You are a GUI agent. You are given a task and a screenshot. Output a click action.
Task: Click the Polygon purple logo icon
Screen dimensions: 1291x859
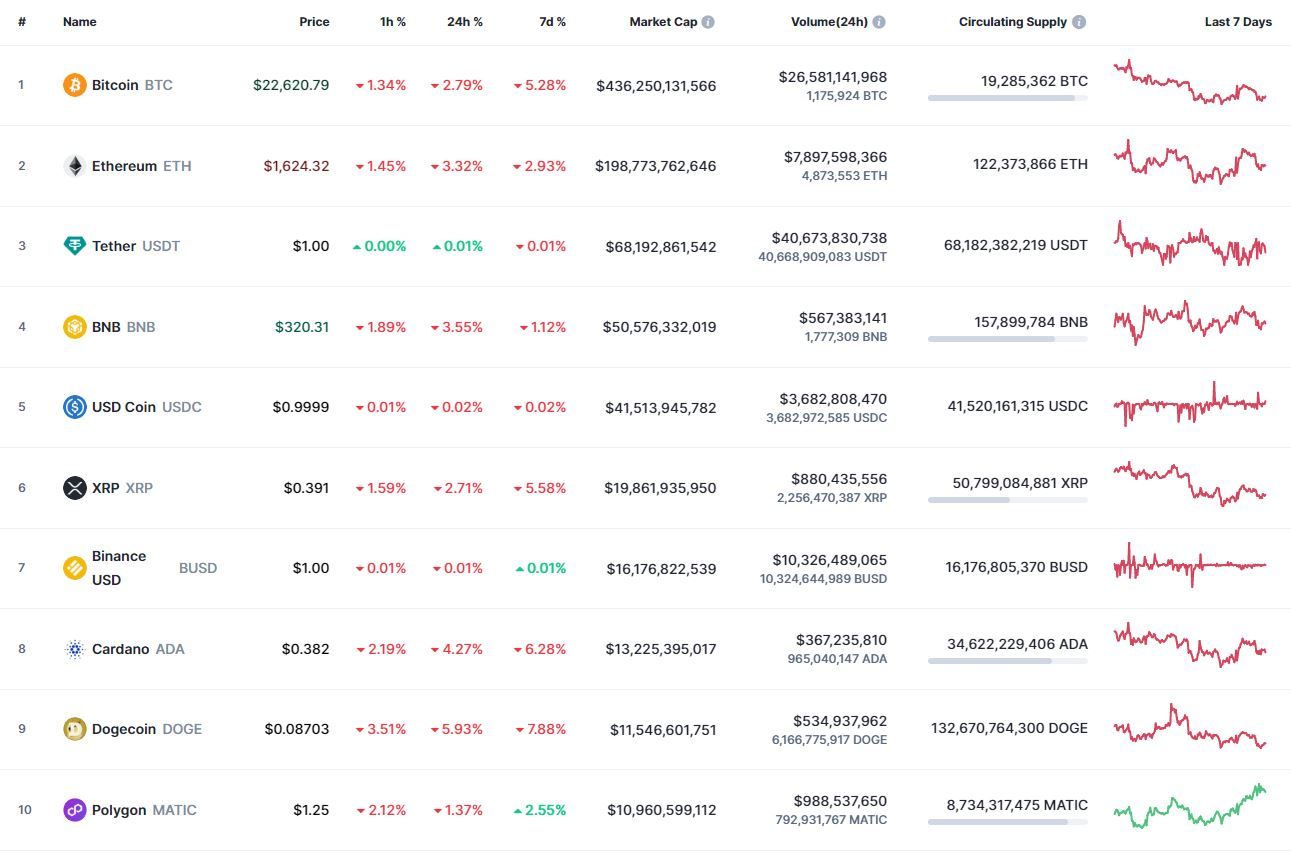coord(75,810)
